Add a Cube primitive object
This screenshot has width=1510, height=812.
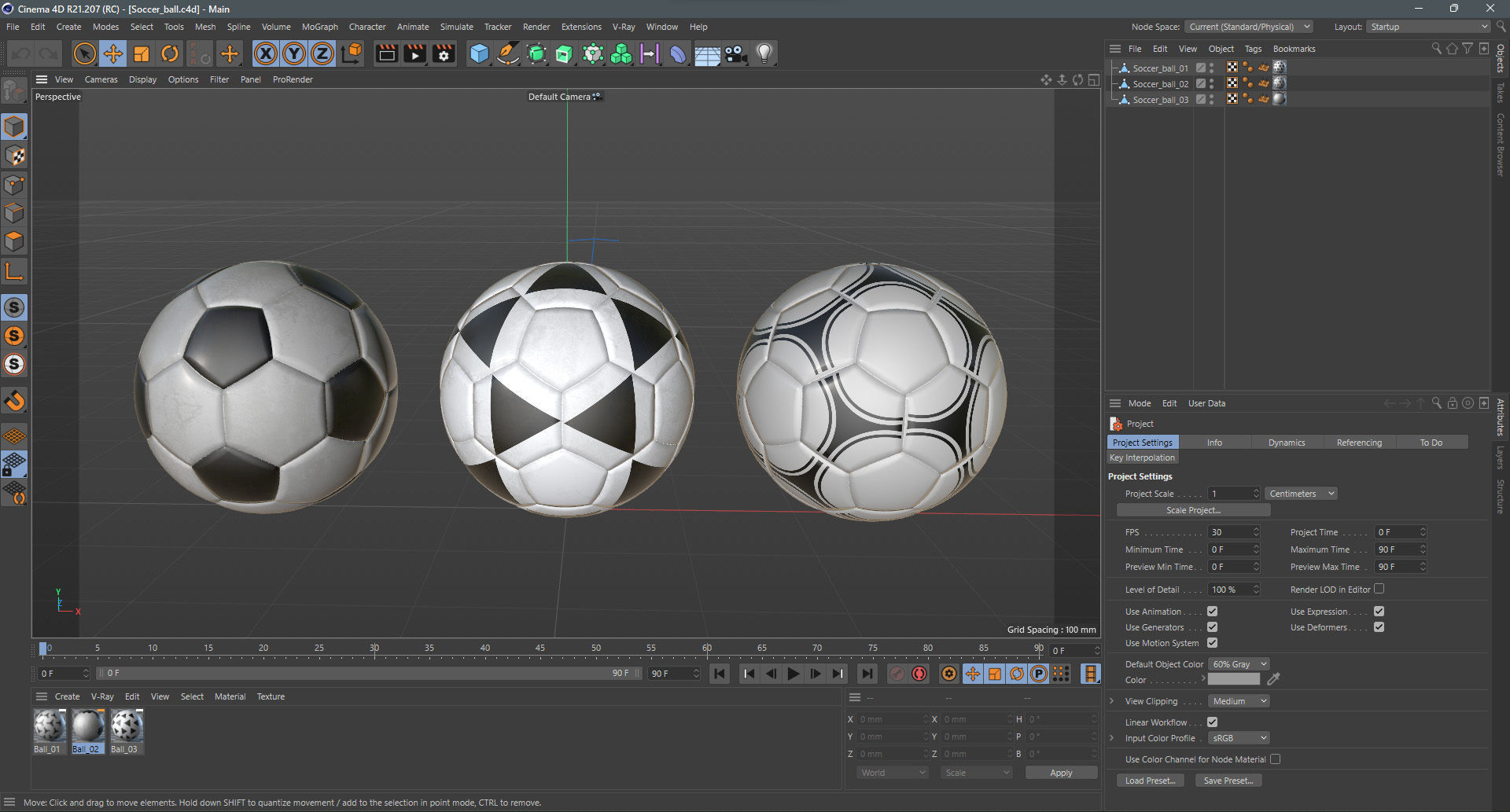(479, 53)
